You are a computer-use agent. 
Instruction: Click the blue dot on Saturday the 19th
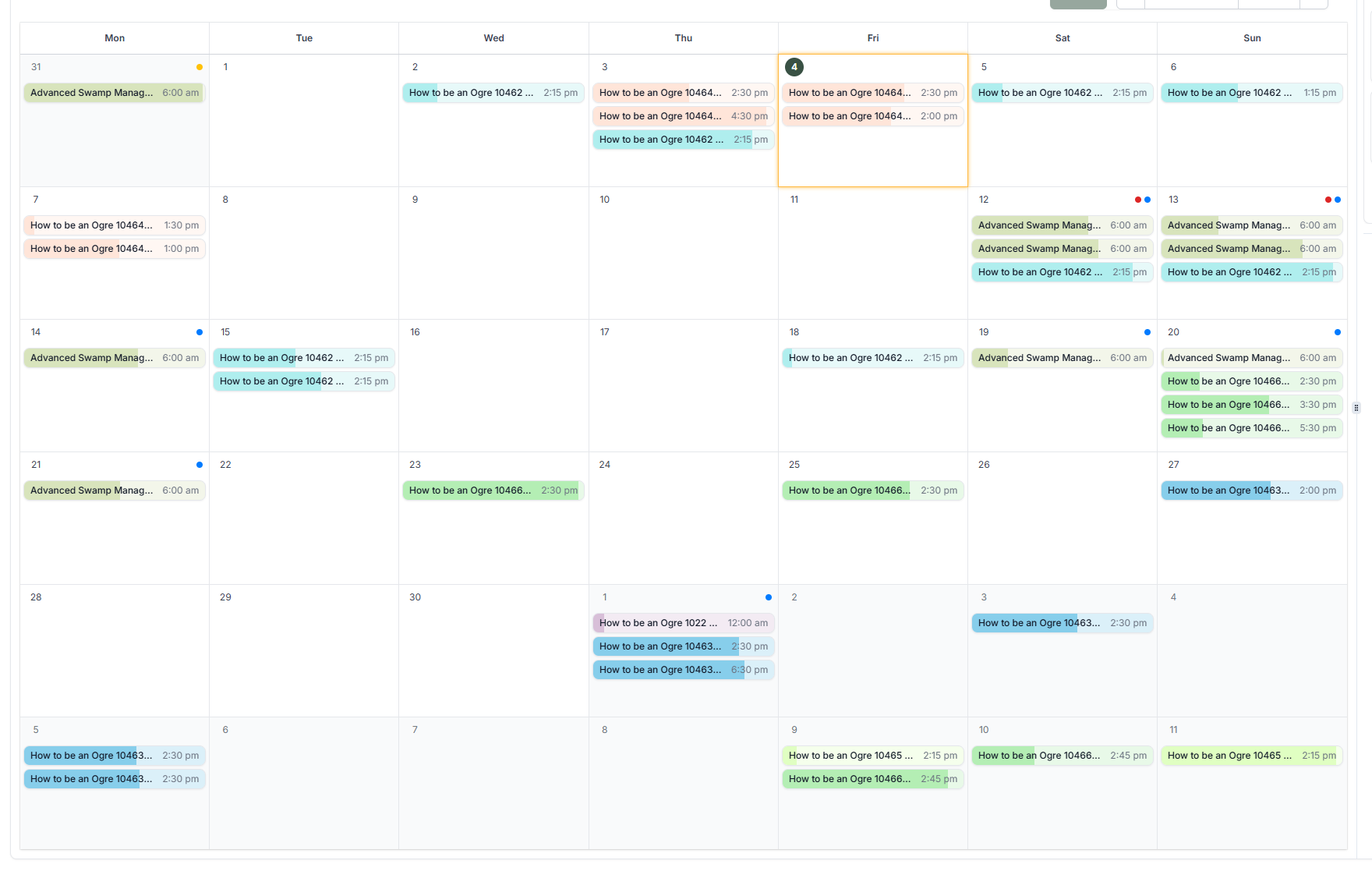pos(1147,332)
